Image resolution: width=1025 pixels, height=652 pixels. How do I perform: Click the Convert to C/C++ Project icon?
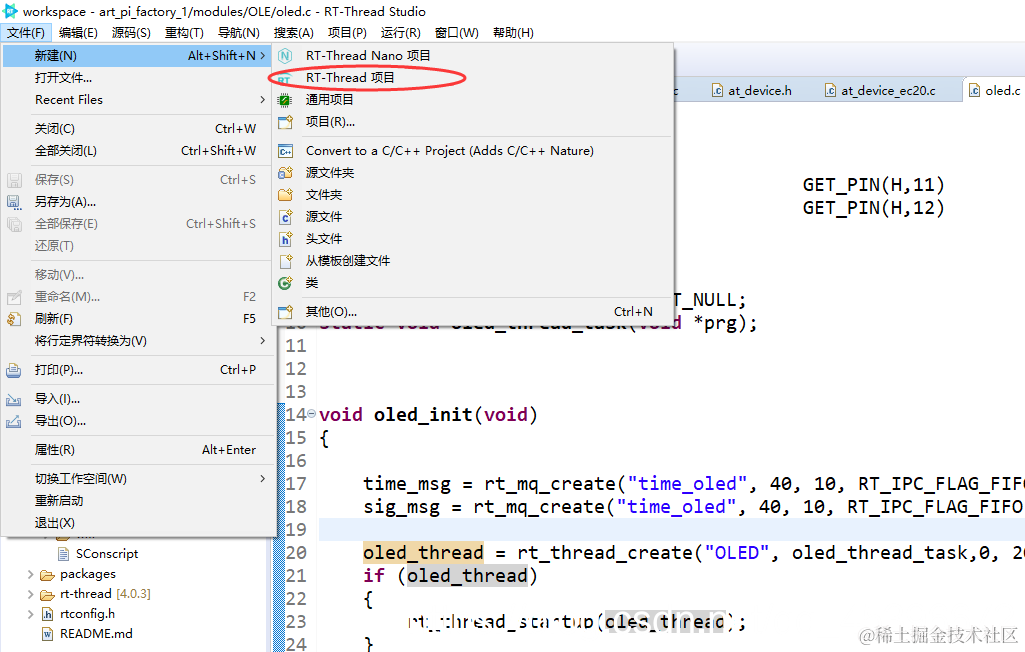pyautogui.click(x=285, y=151)
